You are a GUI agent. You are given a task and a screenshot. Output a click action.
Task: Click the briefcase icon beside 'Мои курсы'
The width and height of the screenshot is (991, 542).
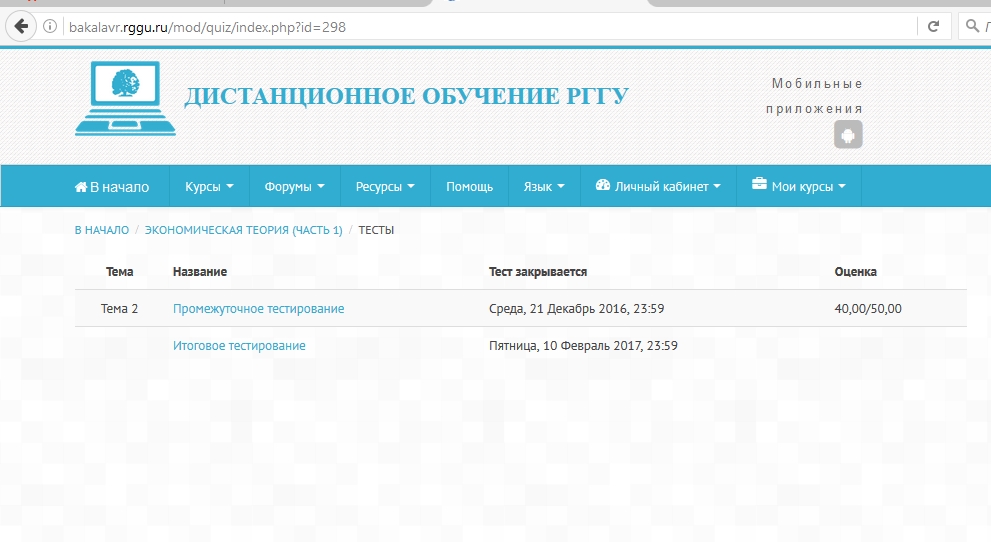tap(759, 186)
